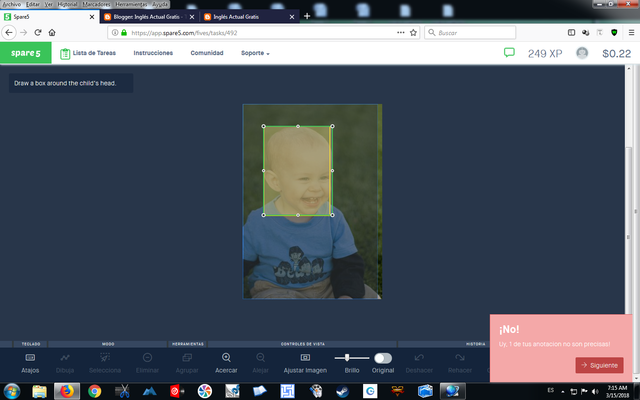Image resolution: width=640 pixels, height=400 pixels.
Task: Click the Agrupar group tool
Action: pyautogui.click(x=187, y=363)
